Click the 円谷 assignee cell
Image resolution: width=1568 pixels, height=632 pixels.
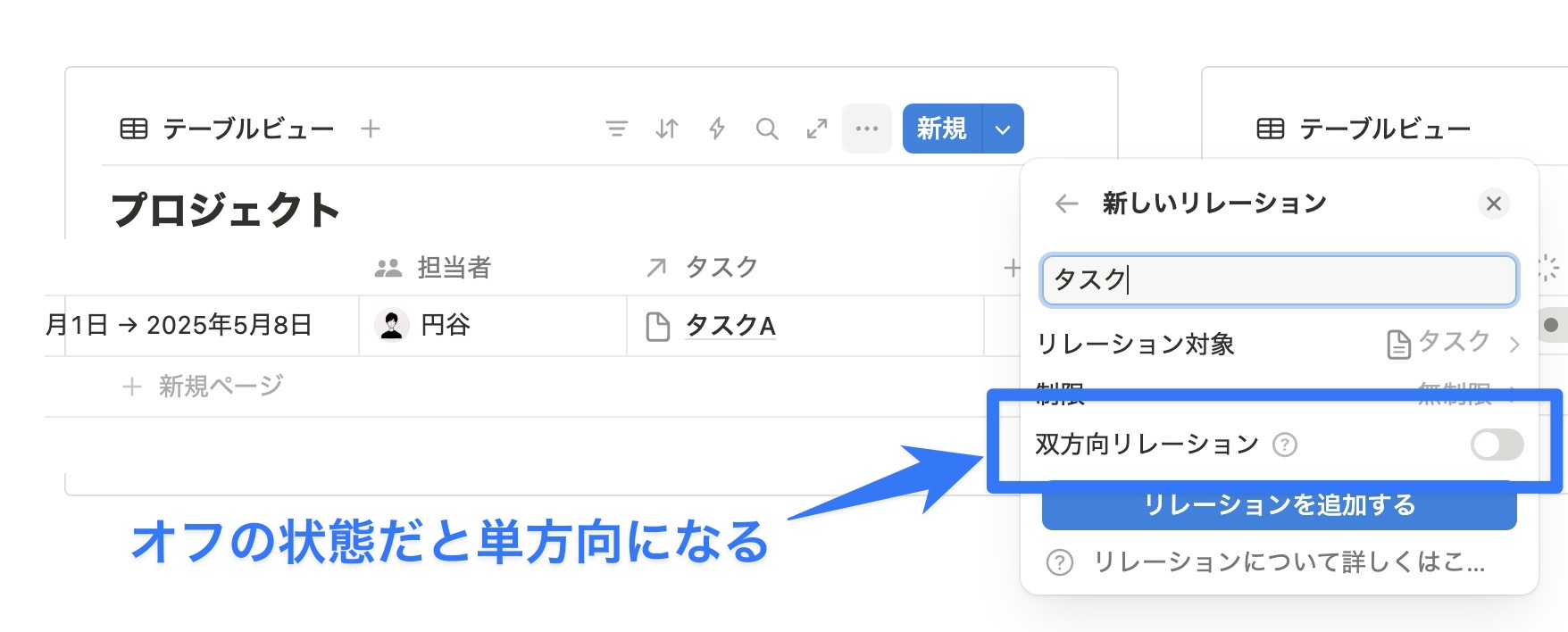click(x=493, y=326)
